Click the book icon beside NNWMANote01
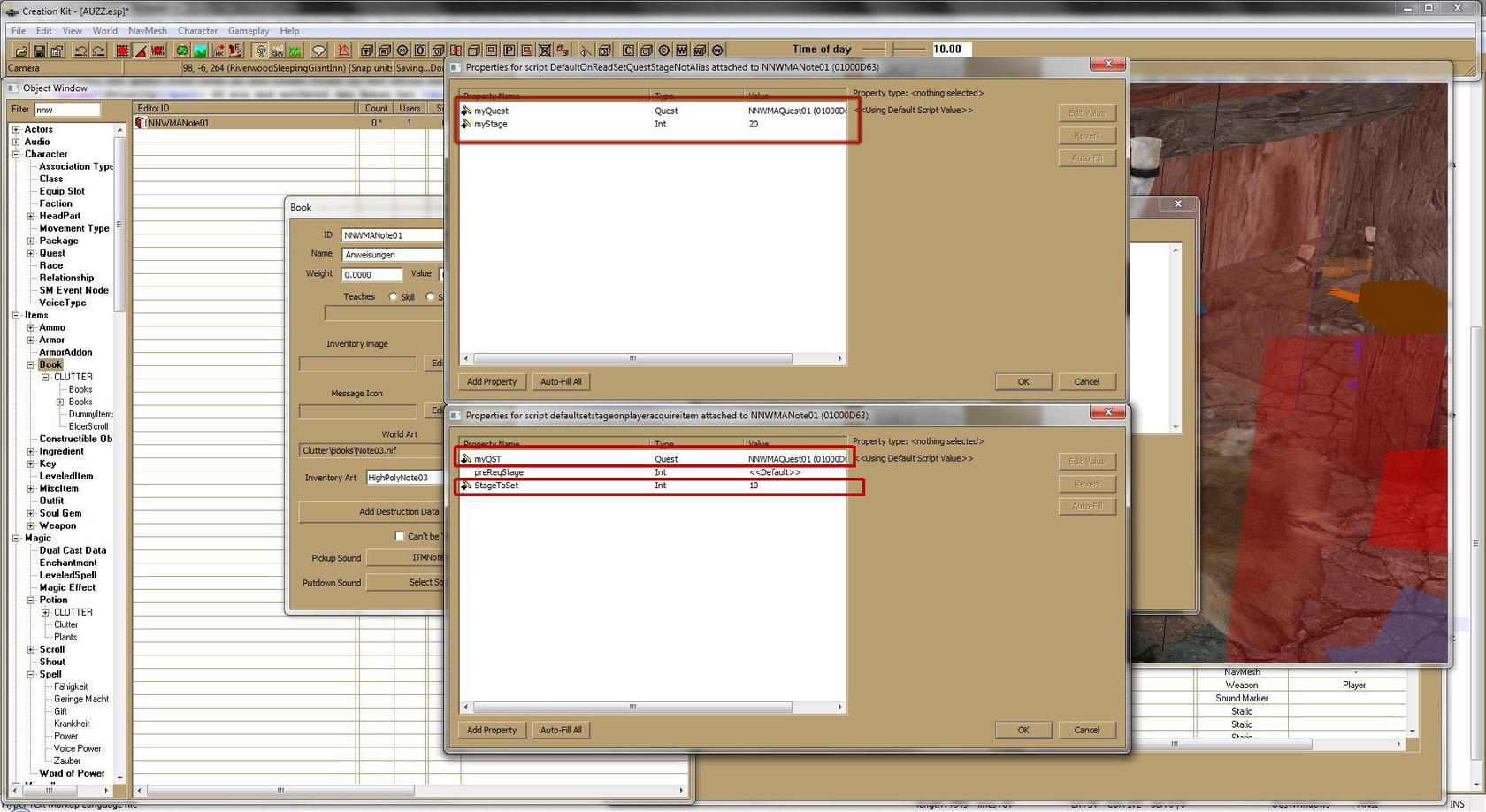1486x812 pixels. point(141,123)
